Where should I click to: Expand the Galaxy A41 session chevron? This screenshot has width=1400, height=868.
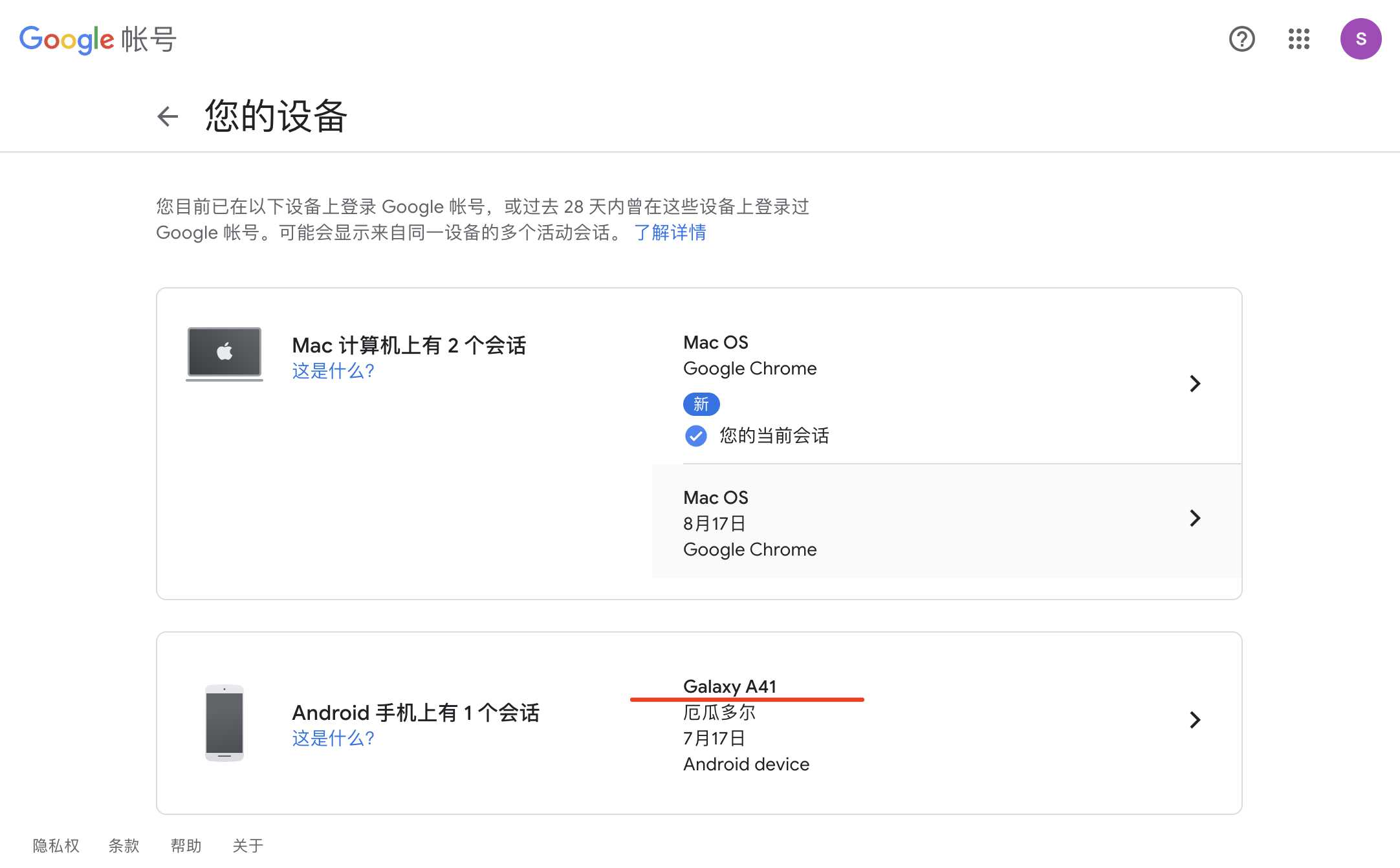(1194, 720)
